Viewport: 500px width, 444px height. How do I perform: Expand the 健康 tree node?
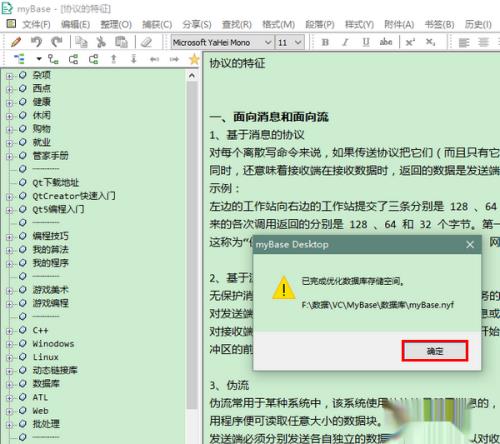pos(9,103)
